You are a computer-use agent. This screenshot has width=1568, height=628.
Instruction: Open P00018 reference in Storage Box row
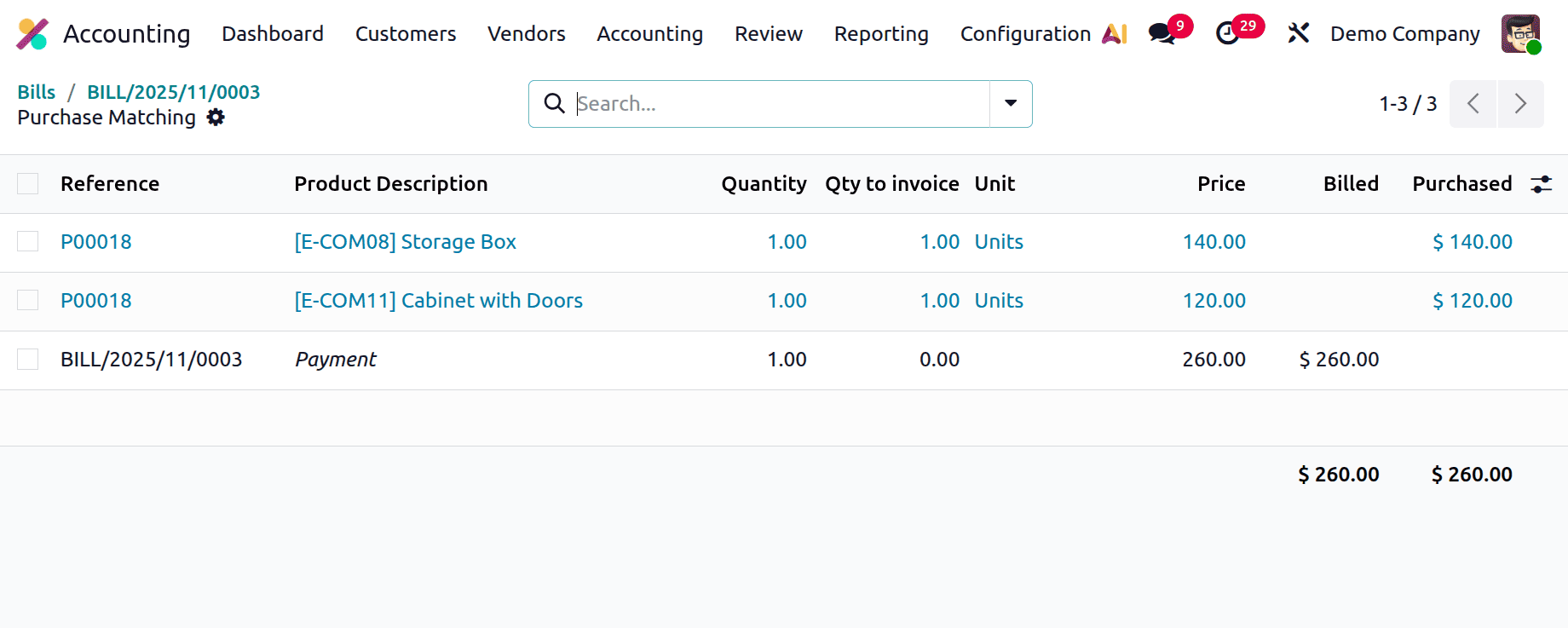(96, 242)
